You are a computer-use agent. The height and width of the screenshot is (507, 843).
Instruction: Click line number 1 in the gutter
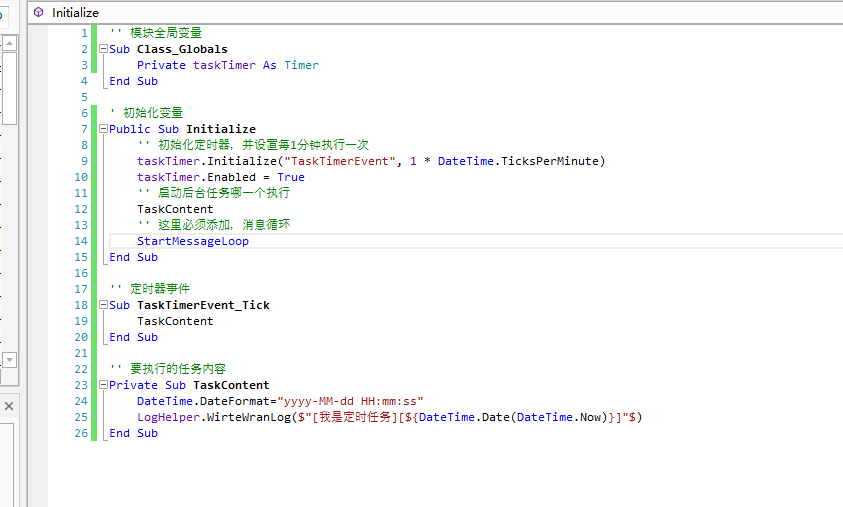point(84,33)
